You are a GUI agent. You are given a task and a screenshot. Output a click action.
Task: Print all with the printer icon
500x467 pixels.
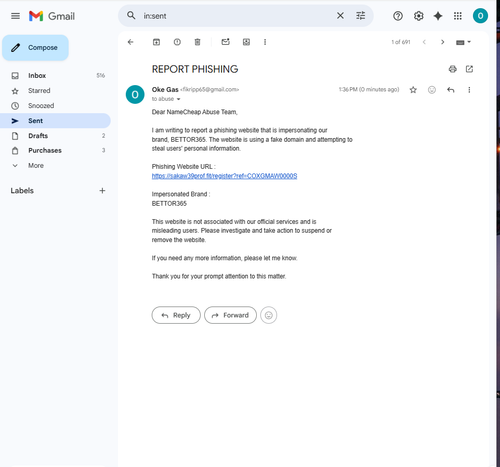(x=453, y=69)
